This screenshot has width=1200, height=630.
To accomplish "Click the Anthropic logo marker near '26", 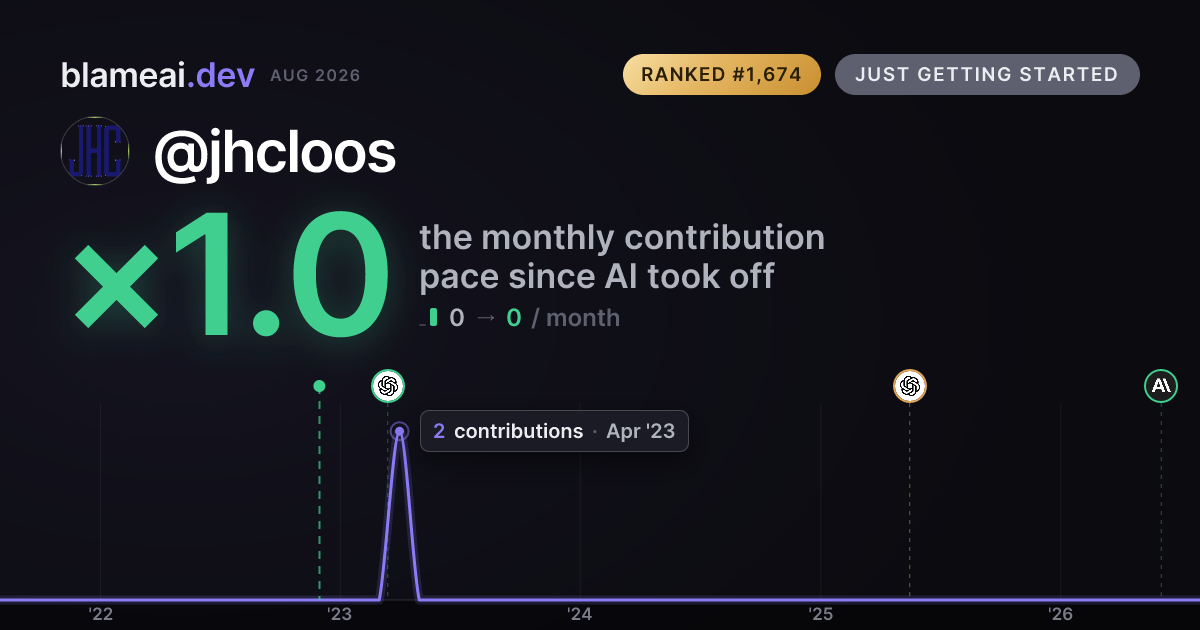I will (1161, 386).
